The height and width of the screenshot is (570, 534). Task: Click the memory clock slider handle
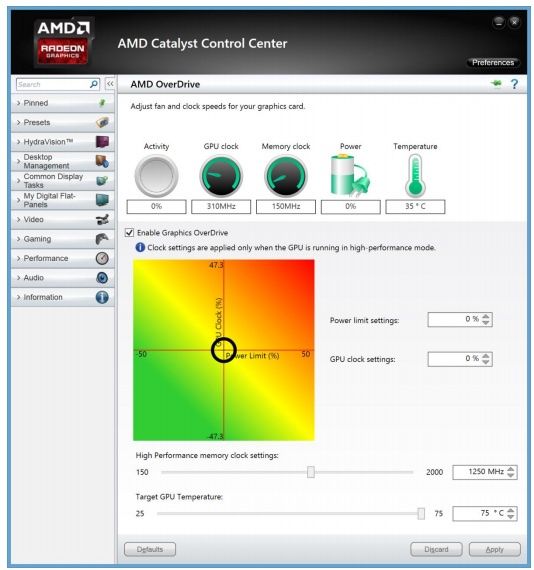pos(310,472)
